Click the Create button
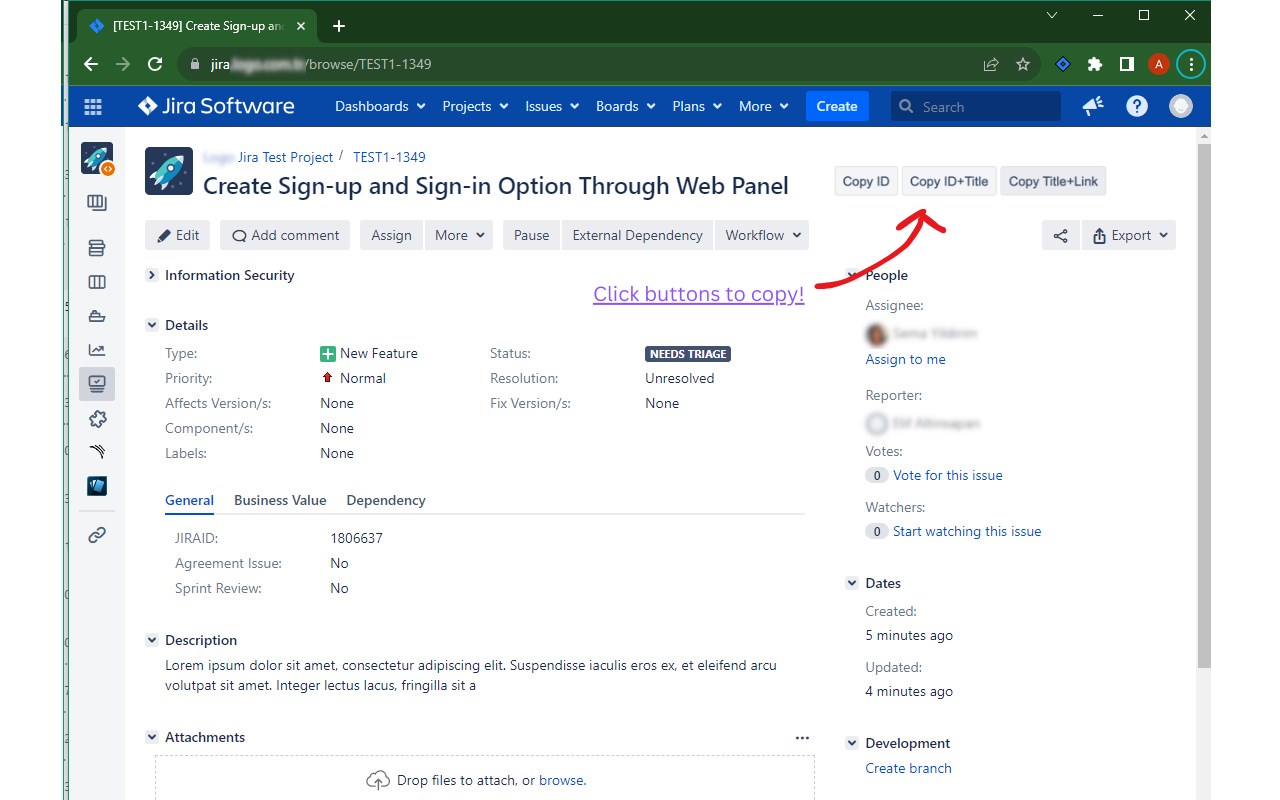 (837, 106)
